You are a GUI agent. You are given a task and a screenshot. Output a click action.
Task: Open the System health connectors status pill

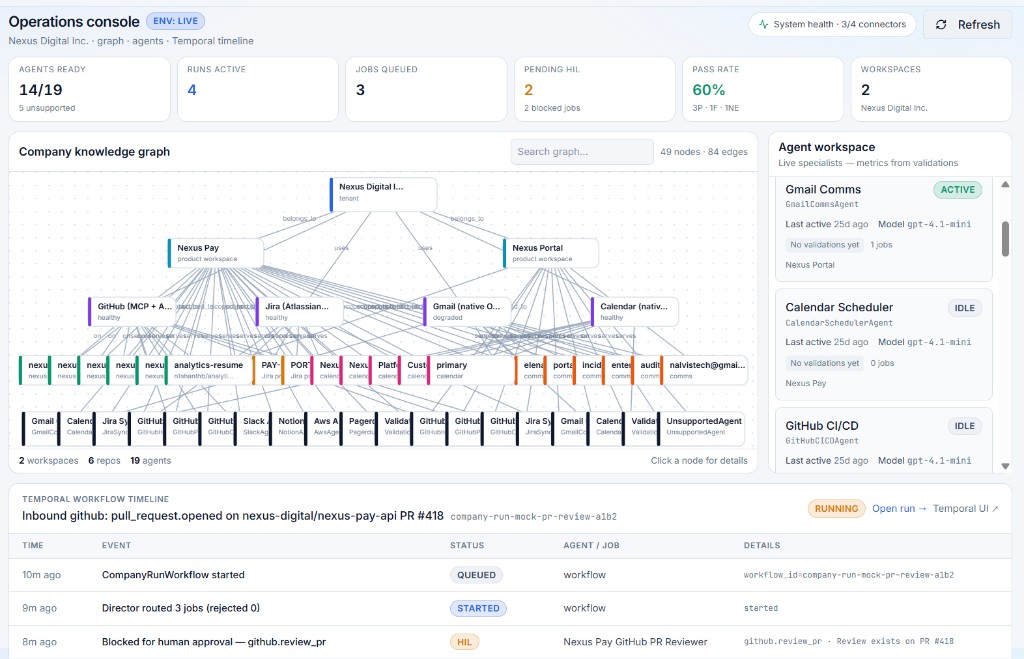(x=832, y=25)
